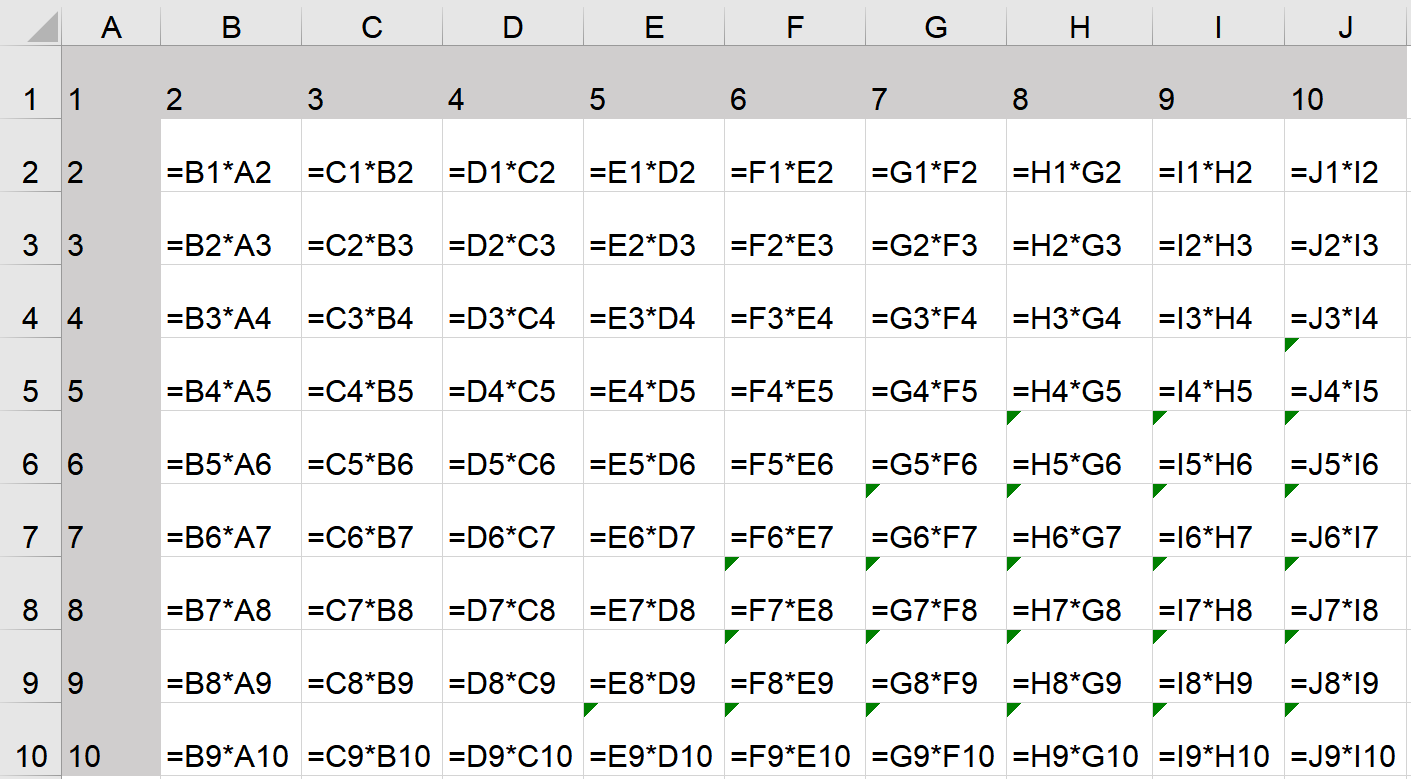Select column A header
Viewport: 1411px width, 779px height.
coord(111,25)
